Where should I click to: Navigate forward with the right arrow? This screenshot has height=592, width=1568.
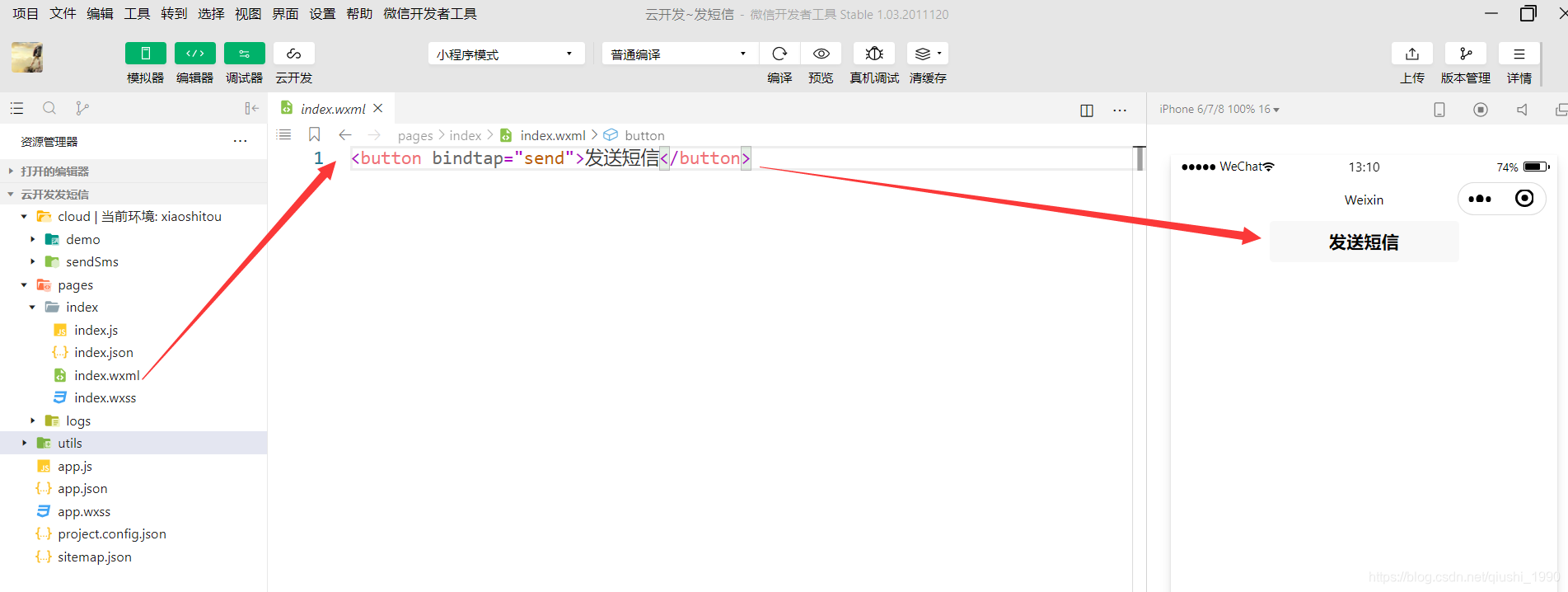click(374, 134)
